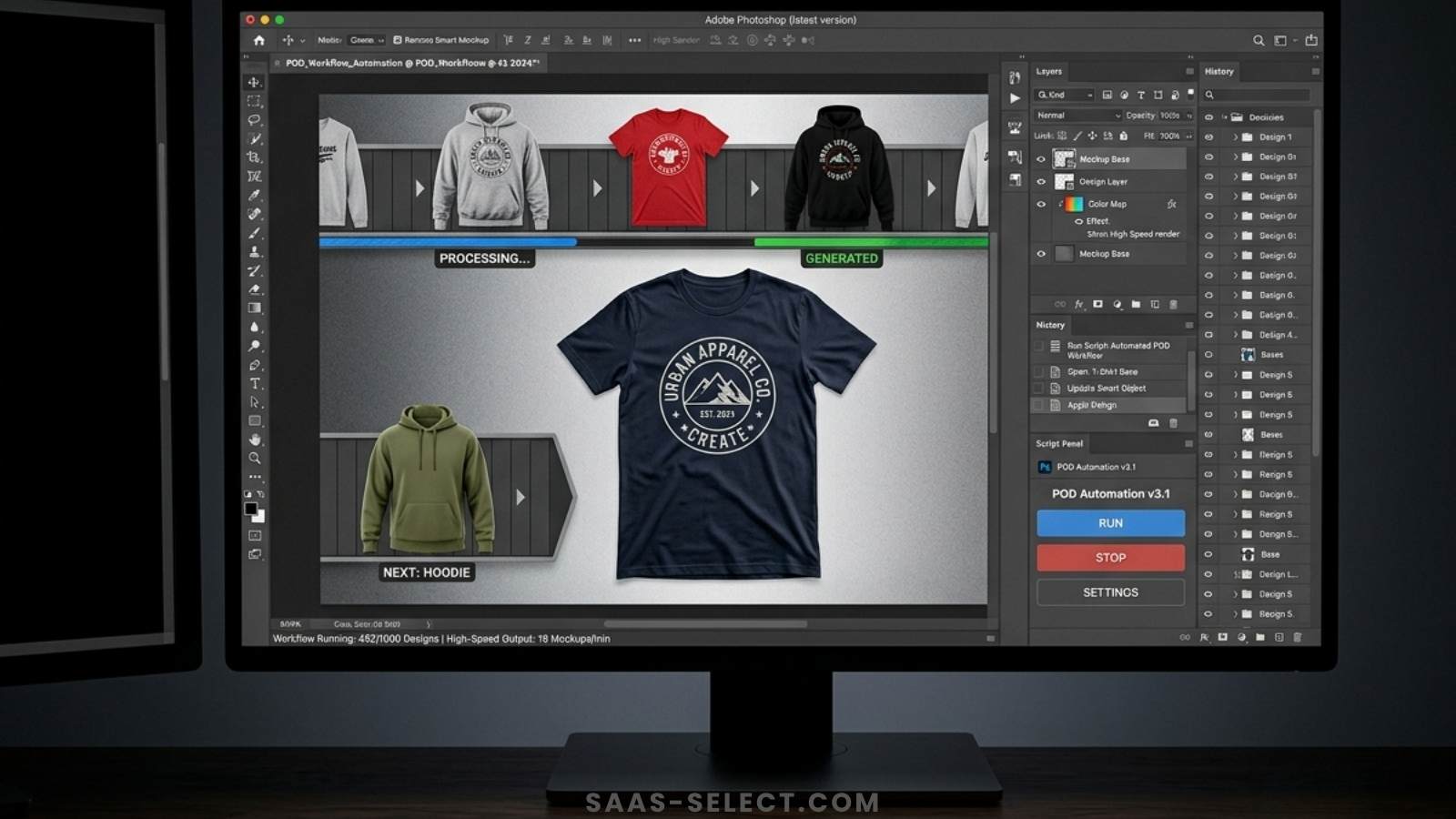The image size is (1456, 819).
Task: Check the Update Smart Object box
Action: pyautogui.click(x=1038, y=389)
